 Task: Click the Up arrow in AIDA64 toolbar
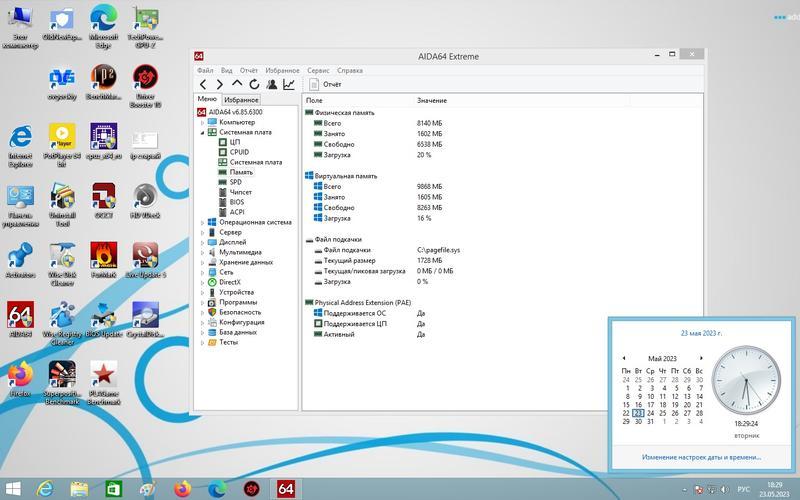point(237,85)
